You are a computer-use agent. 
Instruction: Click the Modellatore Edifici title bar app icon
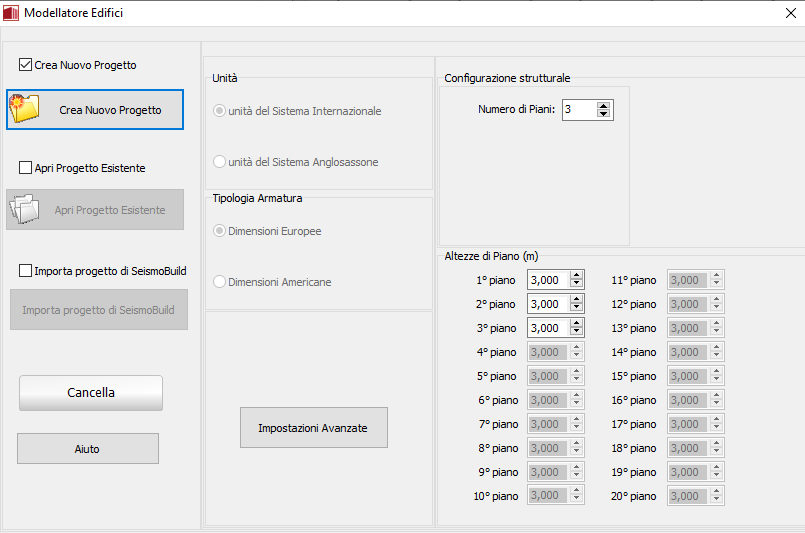click(12, 13)
